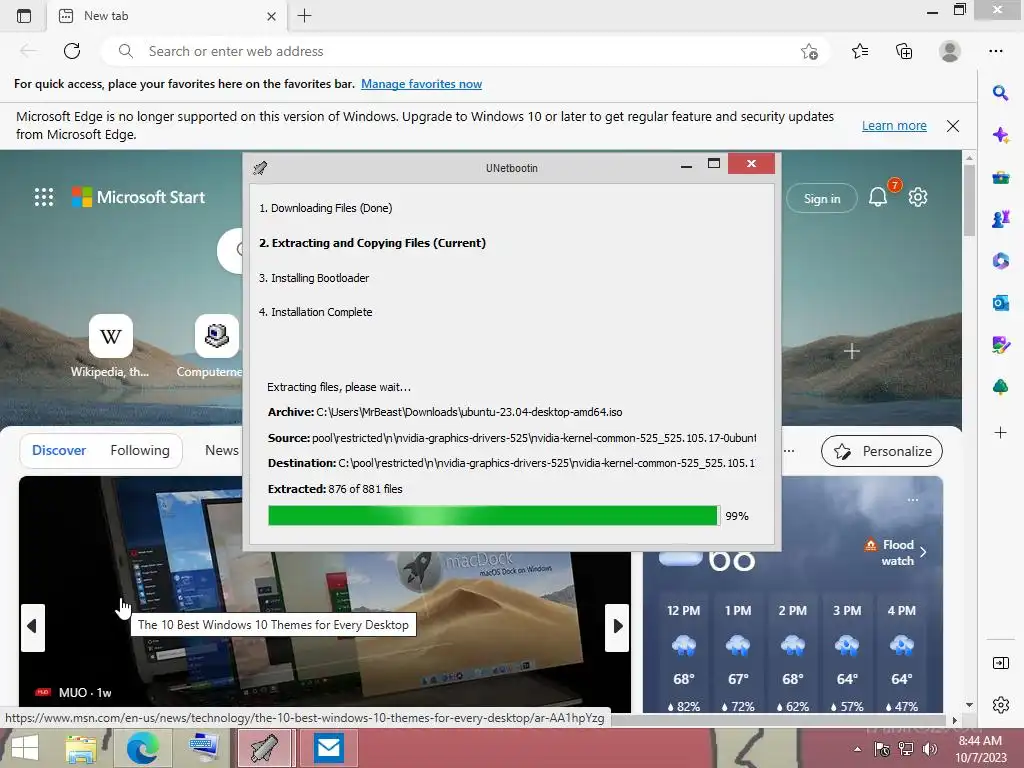This screenshot has width=1024, height=768.
Task: Open sidebar settings gear at bottom
Action: pyautogui.click(x=1000, y=705)
